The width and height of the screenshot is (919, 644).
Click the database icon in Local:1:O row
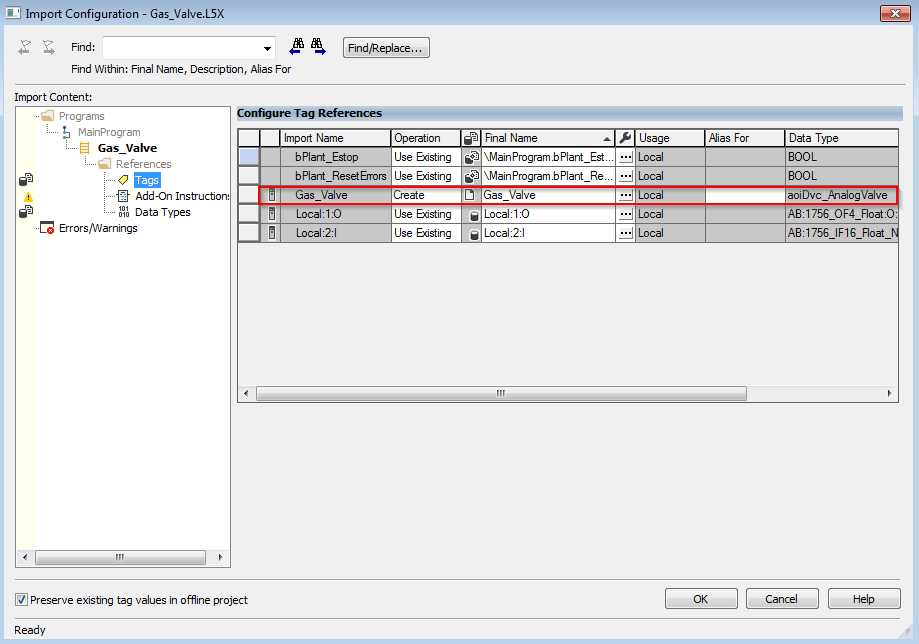click(x=474, y=216)
